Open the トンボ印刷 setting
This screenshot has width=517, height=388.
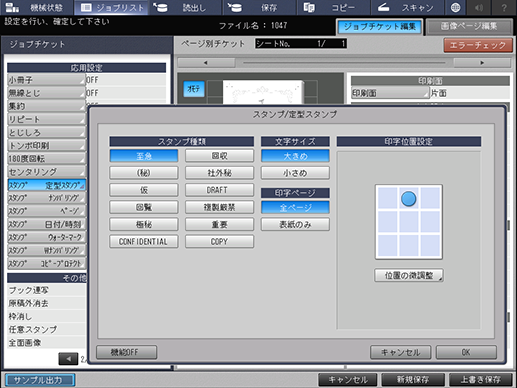[x=46, y=146]
